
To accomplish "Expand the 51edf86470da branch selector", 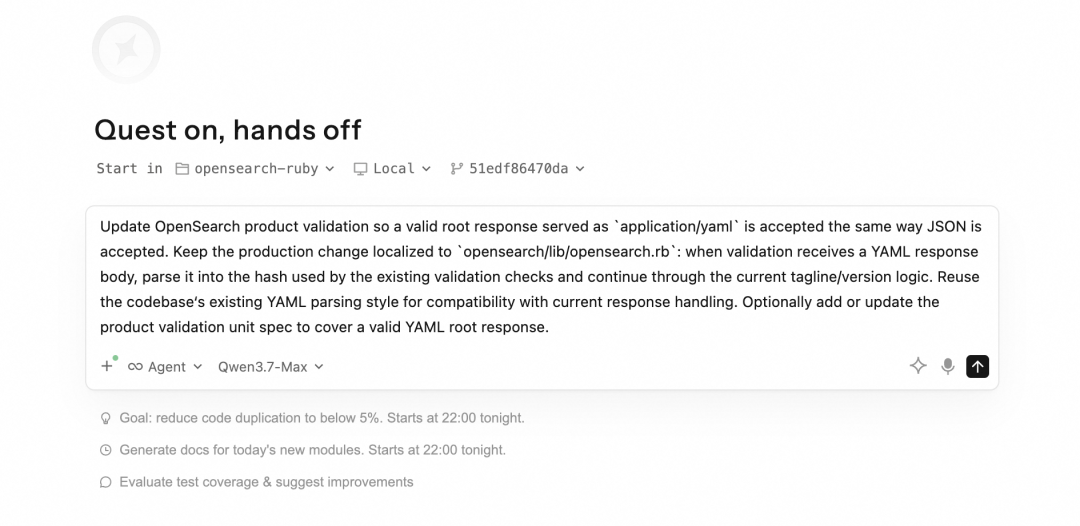I will [517, 169].
